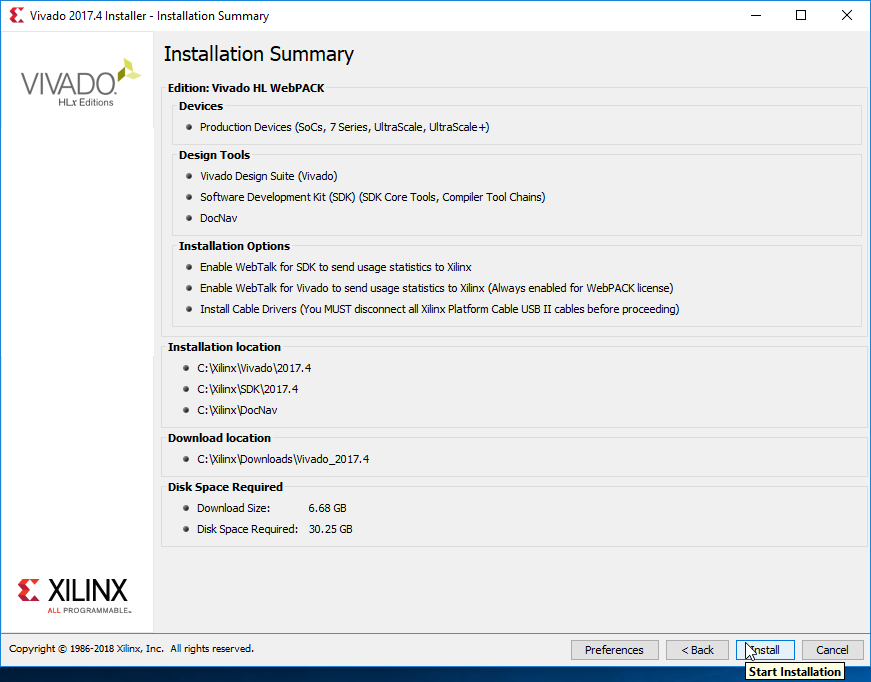Click the 6.68 GB download size value
This screenshot has height=682, width=871.
pyautogui.click(x=328, y=508)
